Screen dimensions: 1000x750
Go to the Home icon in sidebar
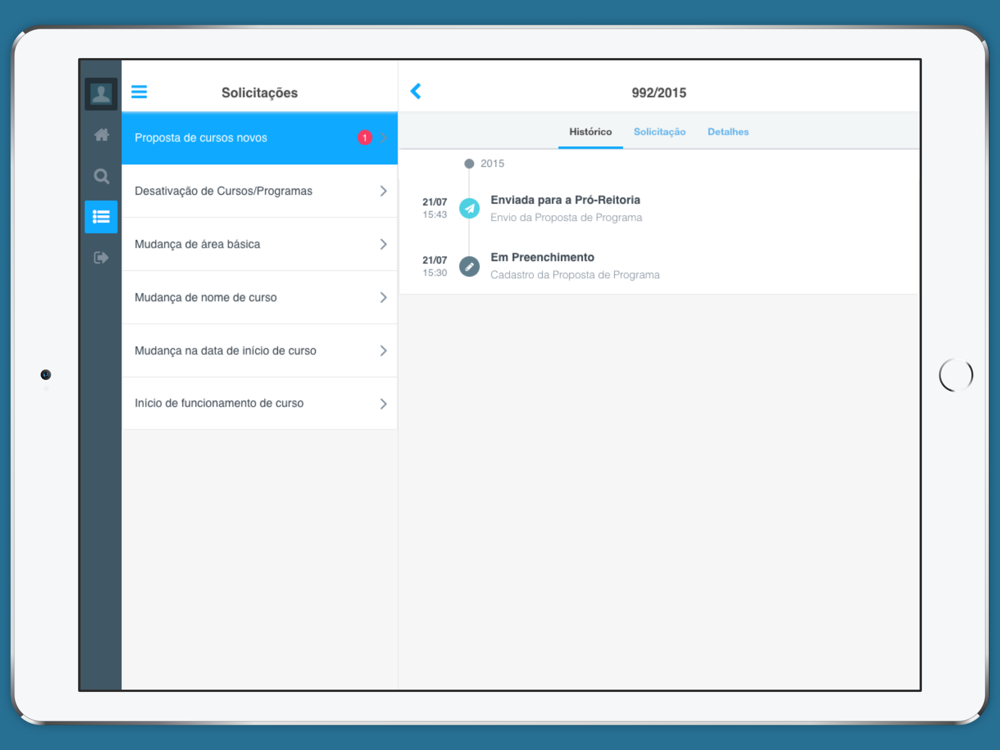[101, 135]
